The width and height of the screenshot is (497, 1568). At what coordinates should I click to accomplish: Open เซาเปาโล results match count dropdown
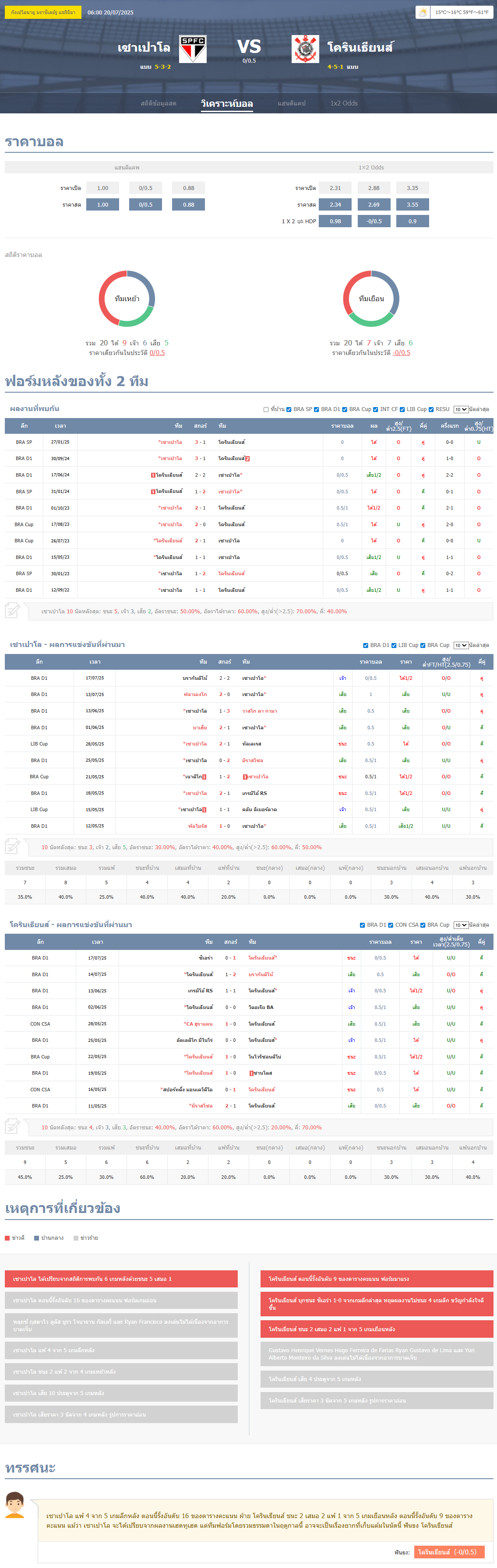[x=461, y=645]
